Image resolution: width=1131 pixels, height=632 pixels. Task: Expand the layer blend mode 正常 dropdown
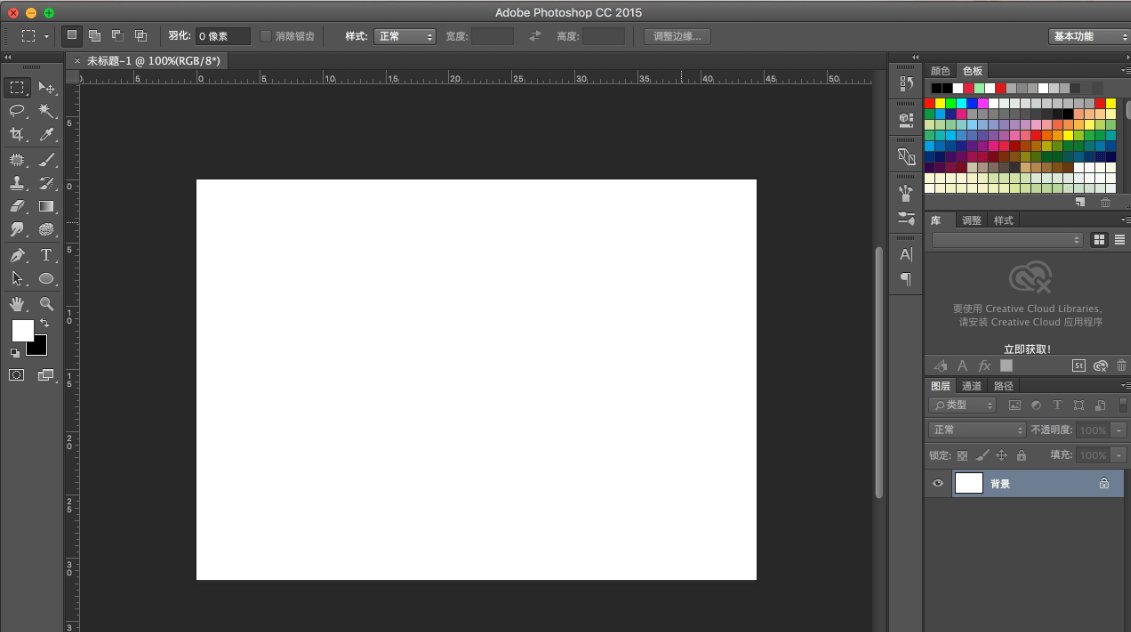tap(977, 430)
